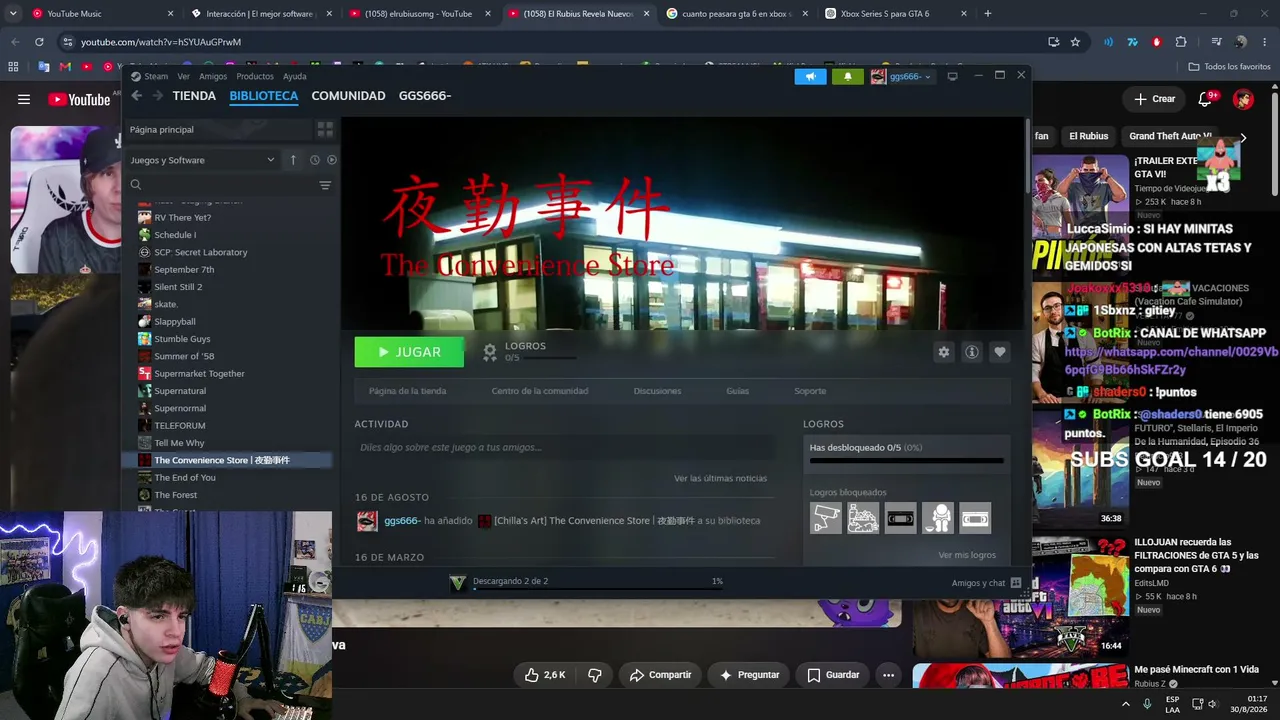This screenshot has height=720, width=1280.
Task: Open the El Rubius topic chip on YouTube
Action: pyautogui.click(x=1088, y=136)
